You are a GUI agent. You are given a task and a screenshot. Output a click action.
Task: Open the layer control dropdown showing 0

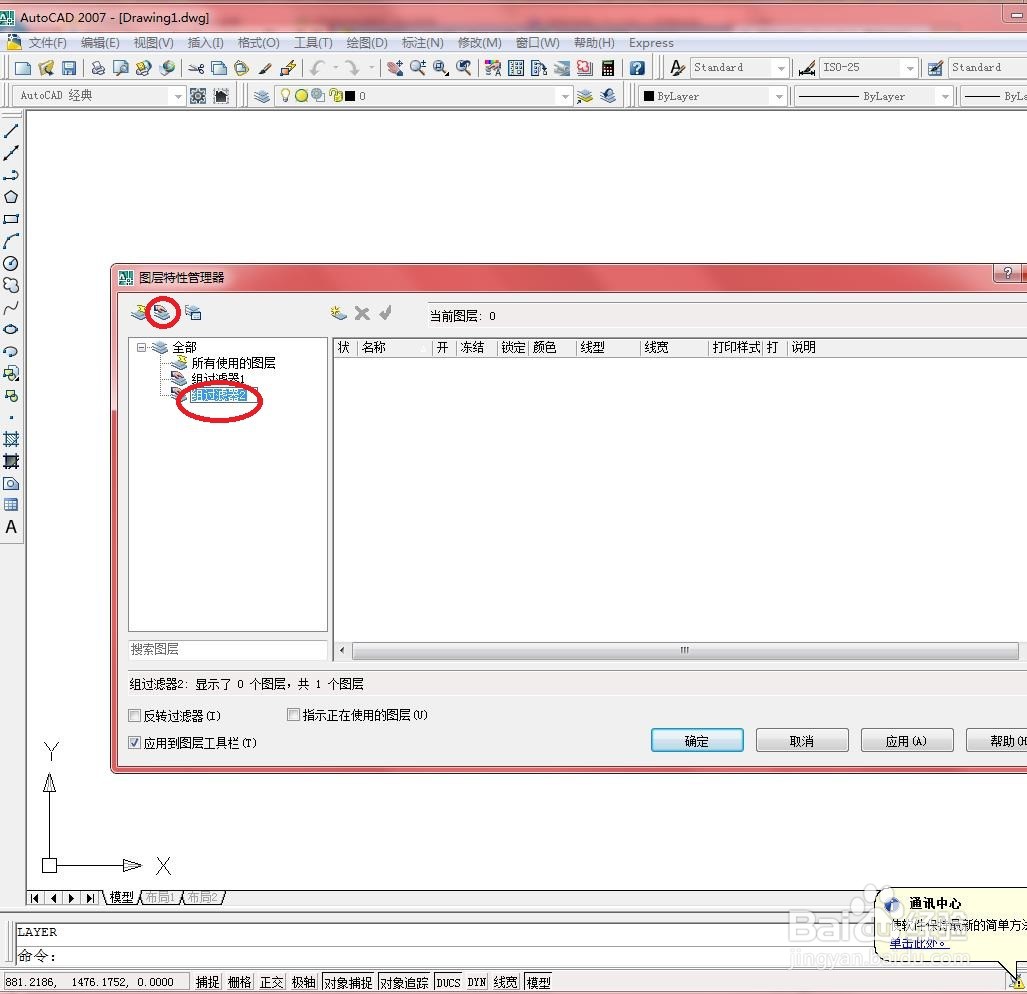click(x=565, y=96)
